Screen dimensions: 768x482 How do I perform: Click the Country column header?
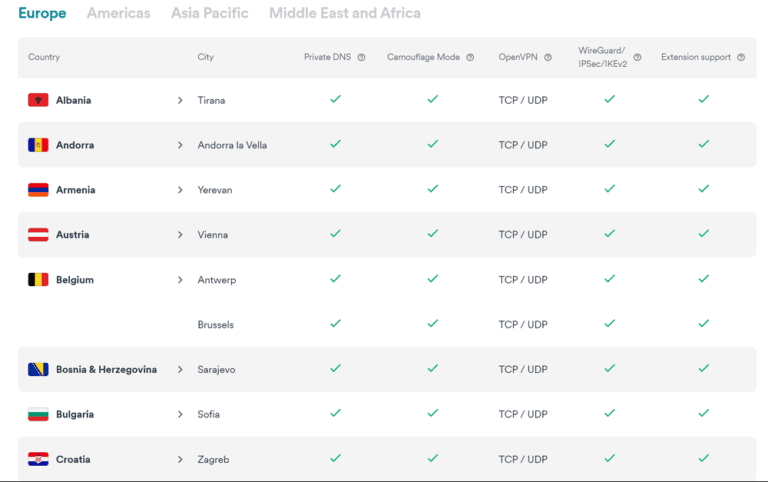point(44,58)
